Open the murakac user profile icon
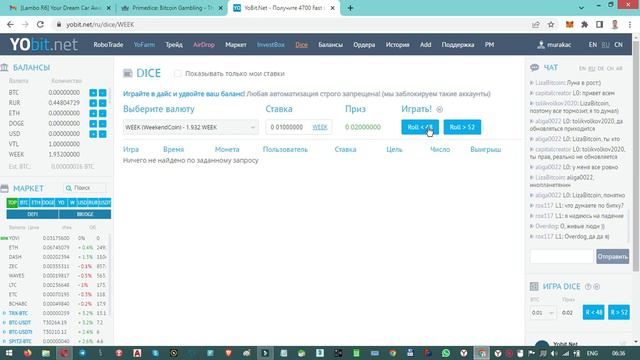This screenshot has height=360, width=640. tap(541, 45)
